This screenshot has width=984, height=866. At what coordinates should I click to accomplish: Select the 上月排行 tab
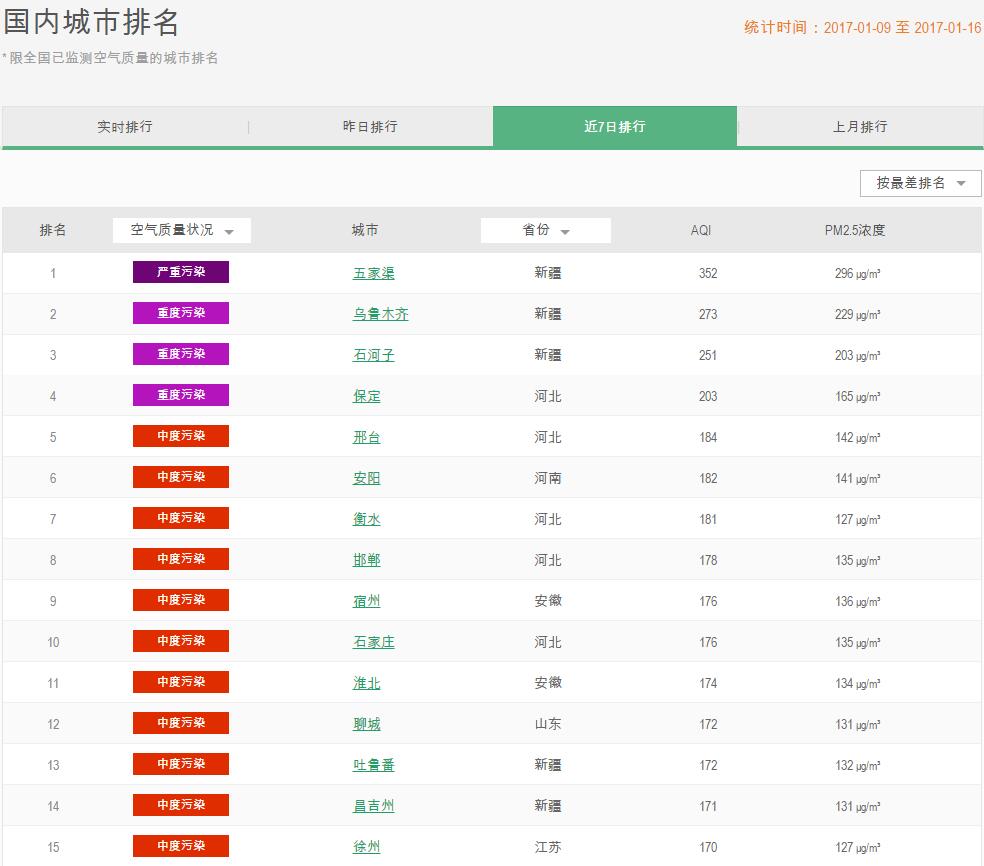860,127
